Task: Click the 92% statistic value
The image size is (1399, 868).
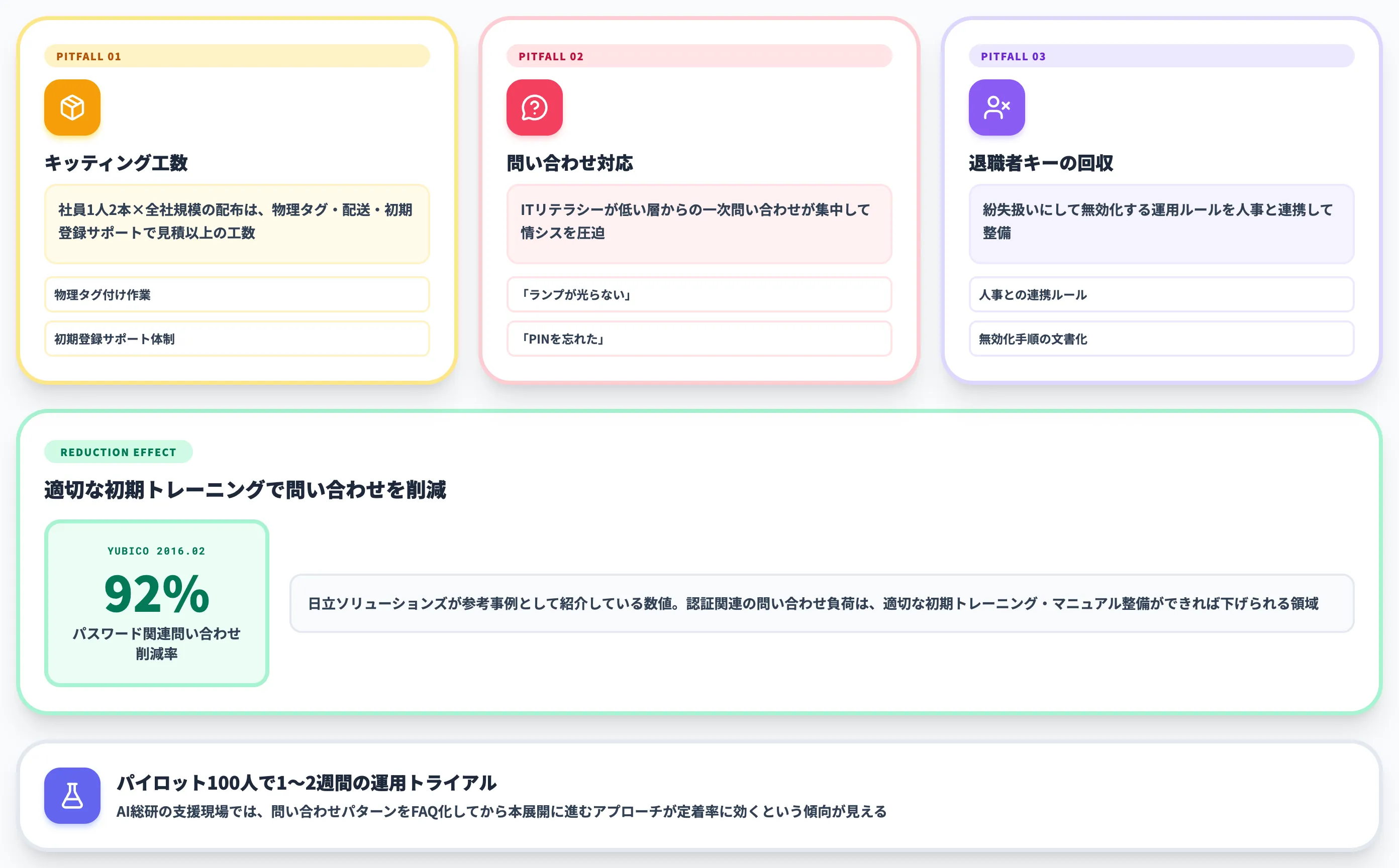Action: (x=156, y=594)
